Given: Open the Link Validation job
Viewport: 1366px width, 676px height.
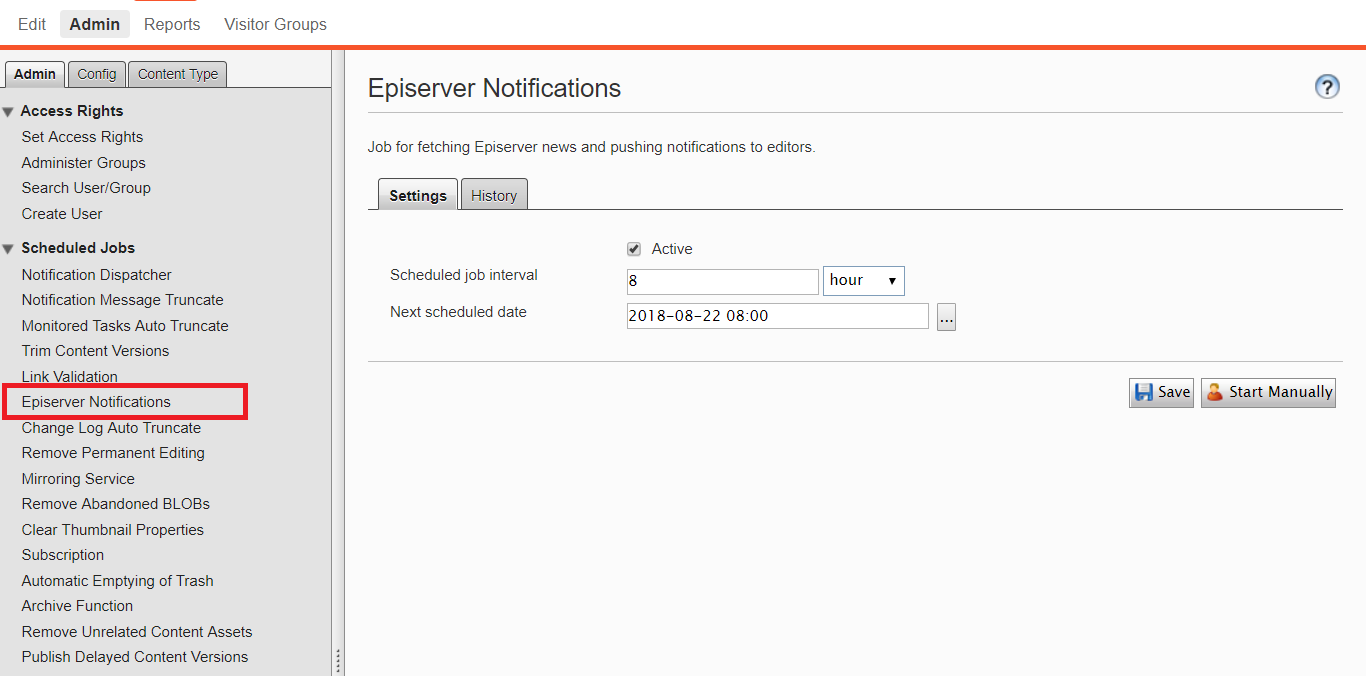Looking at the screenshot, I should click(70, 377).
